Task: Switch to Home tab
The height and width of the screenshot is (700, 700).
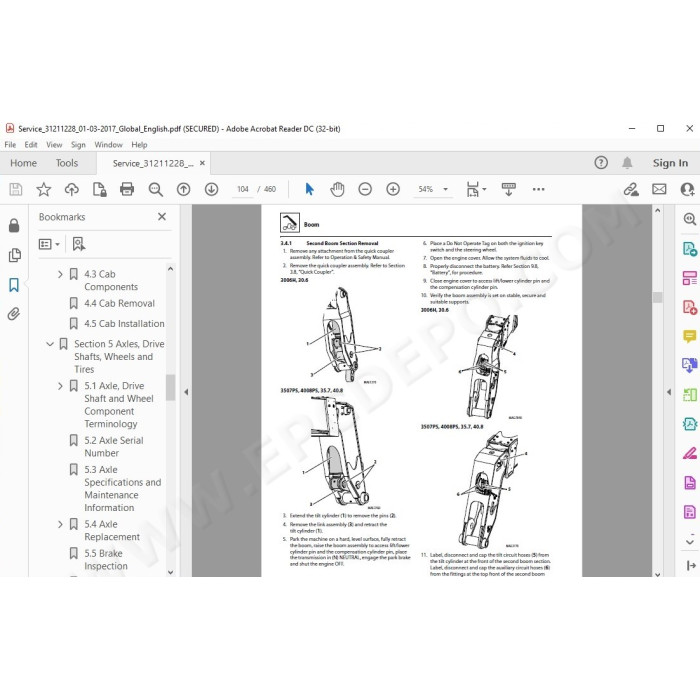Action: pyautogui.click(x=23, y=163)
